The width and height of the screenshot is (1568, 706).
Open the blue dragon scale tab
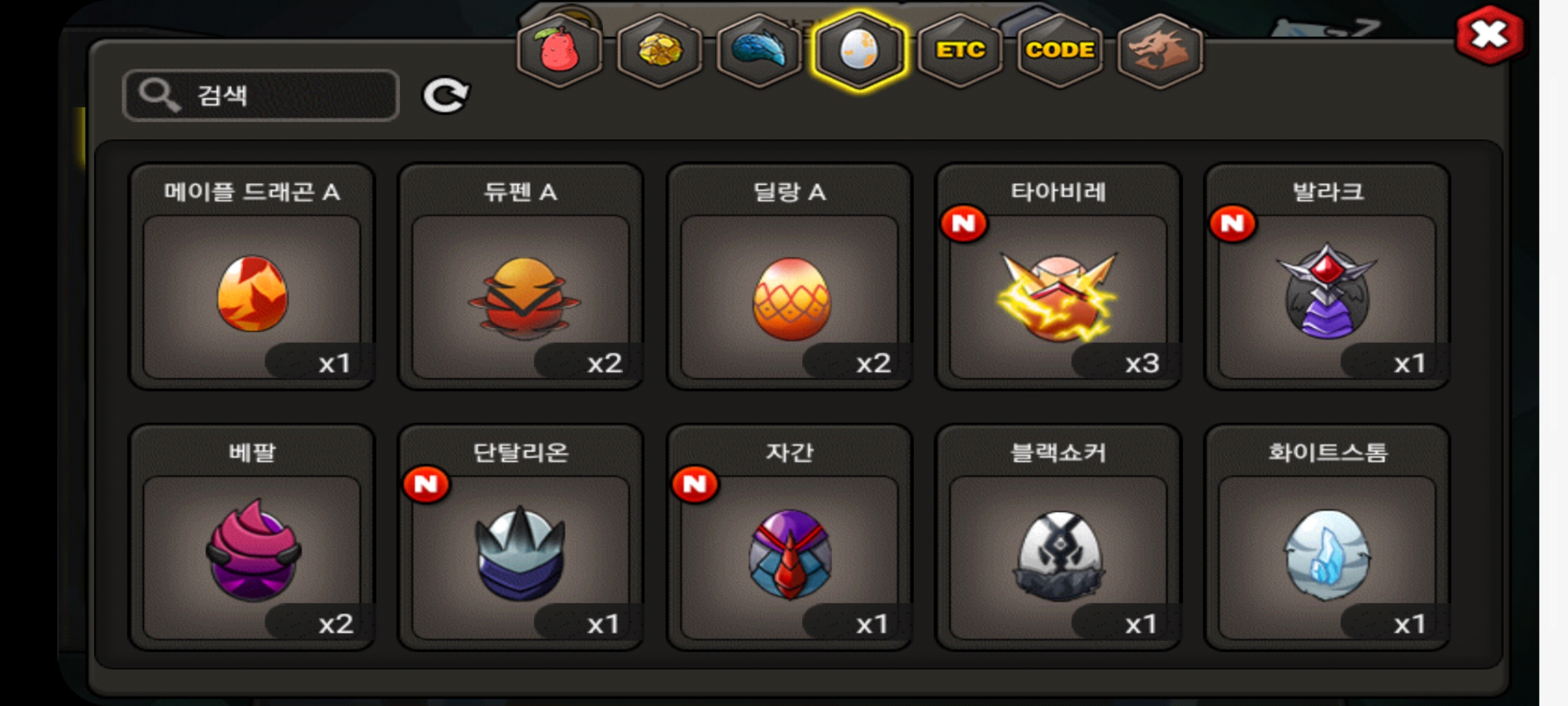coord(759,50)
